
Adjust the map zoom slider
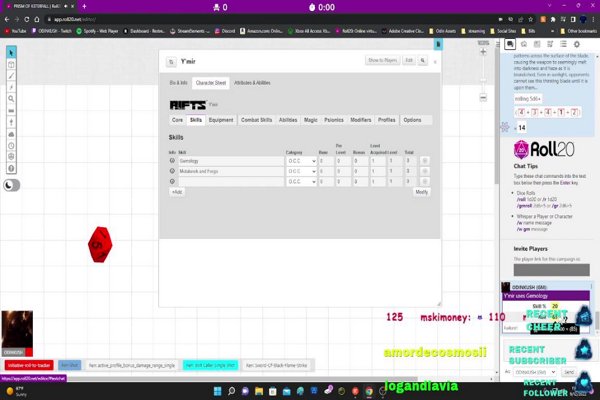click(483, 80)
